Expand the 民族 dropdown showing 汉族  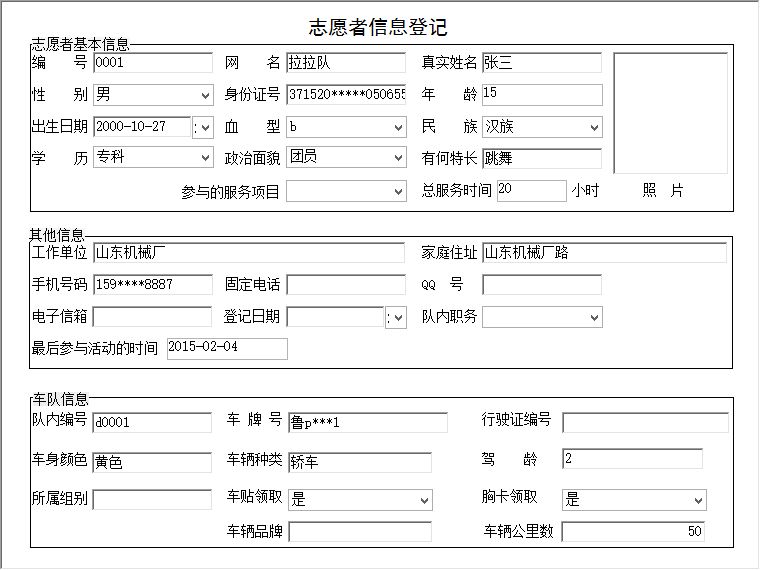pyautogui.click(x=542, y=127)
